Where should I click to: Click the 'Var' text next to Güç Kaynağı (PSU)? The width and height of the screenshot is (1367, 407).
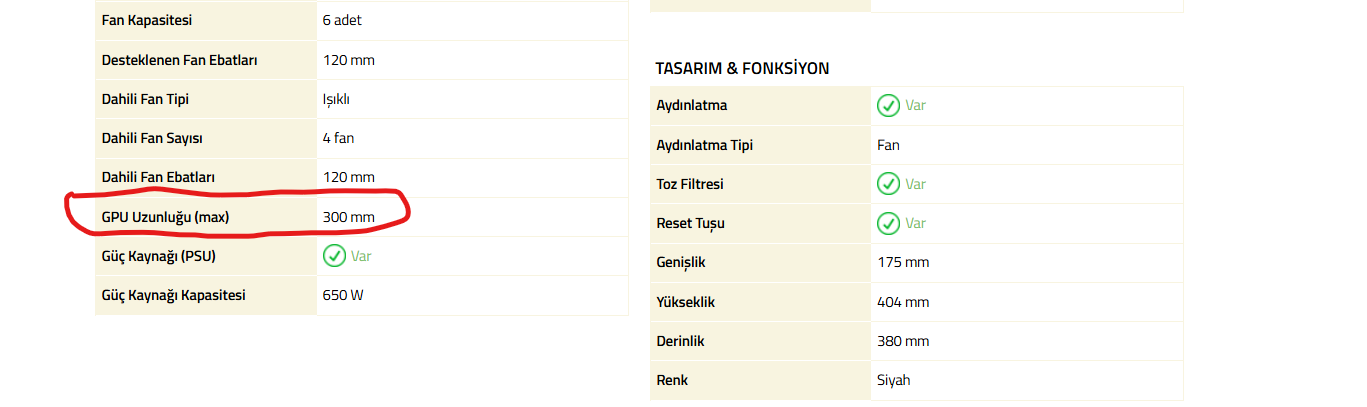point(361,256)
